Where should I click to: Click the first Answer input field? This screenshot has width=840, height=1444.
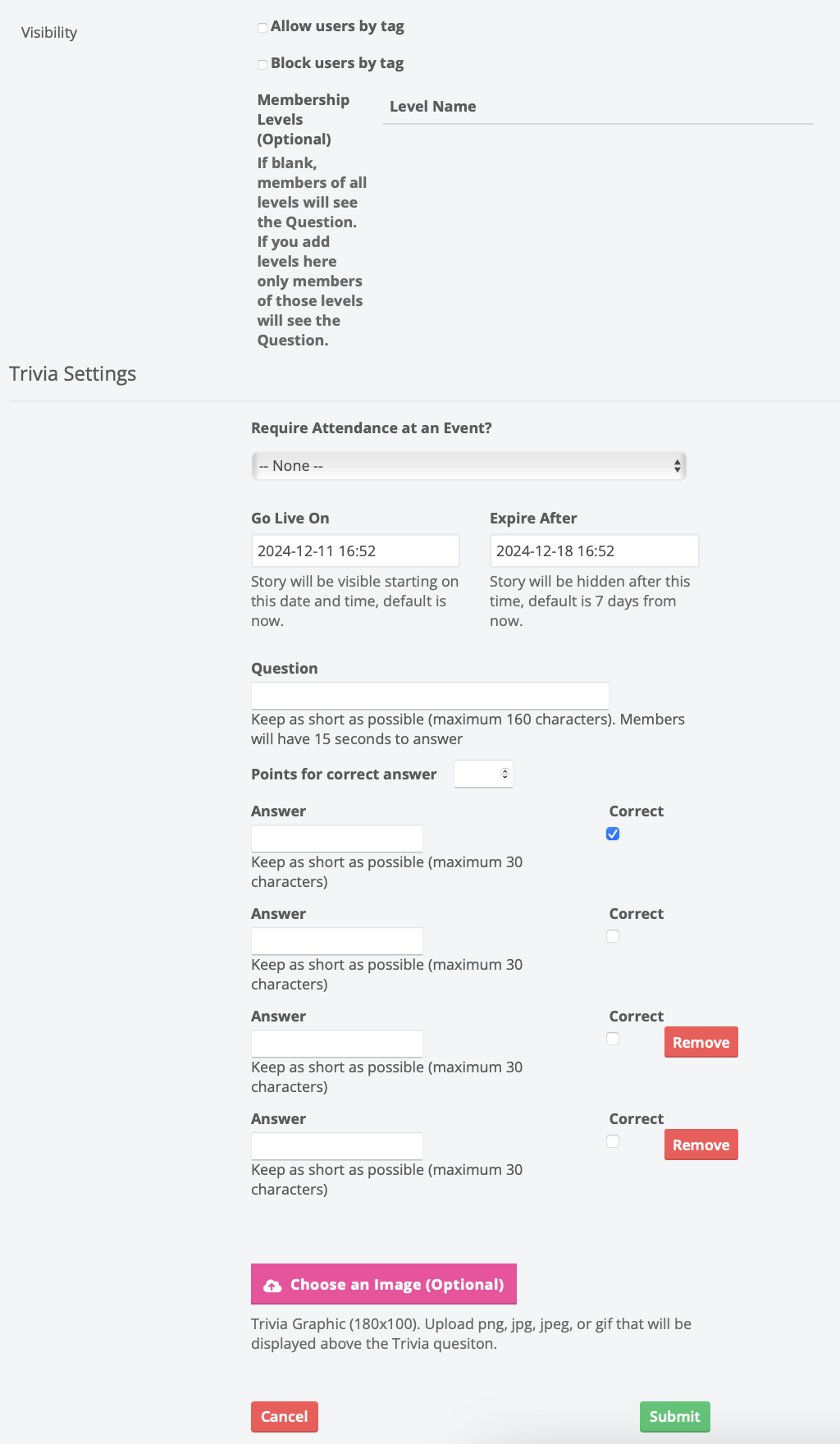[x=336, y=839]
